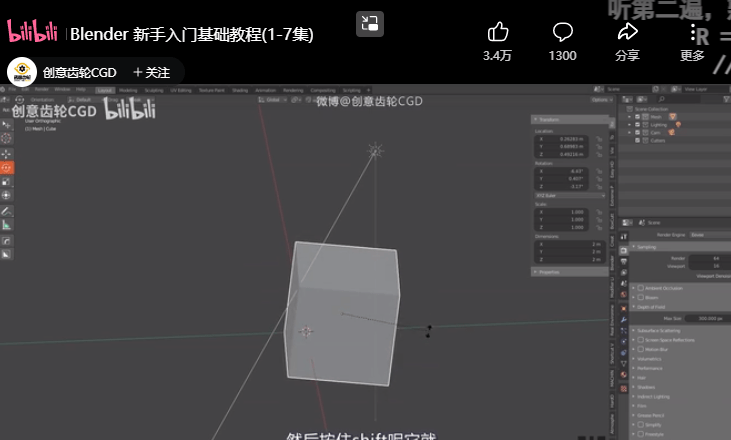Select the Scale tool in Blender toolbar

point(7,182)
